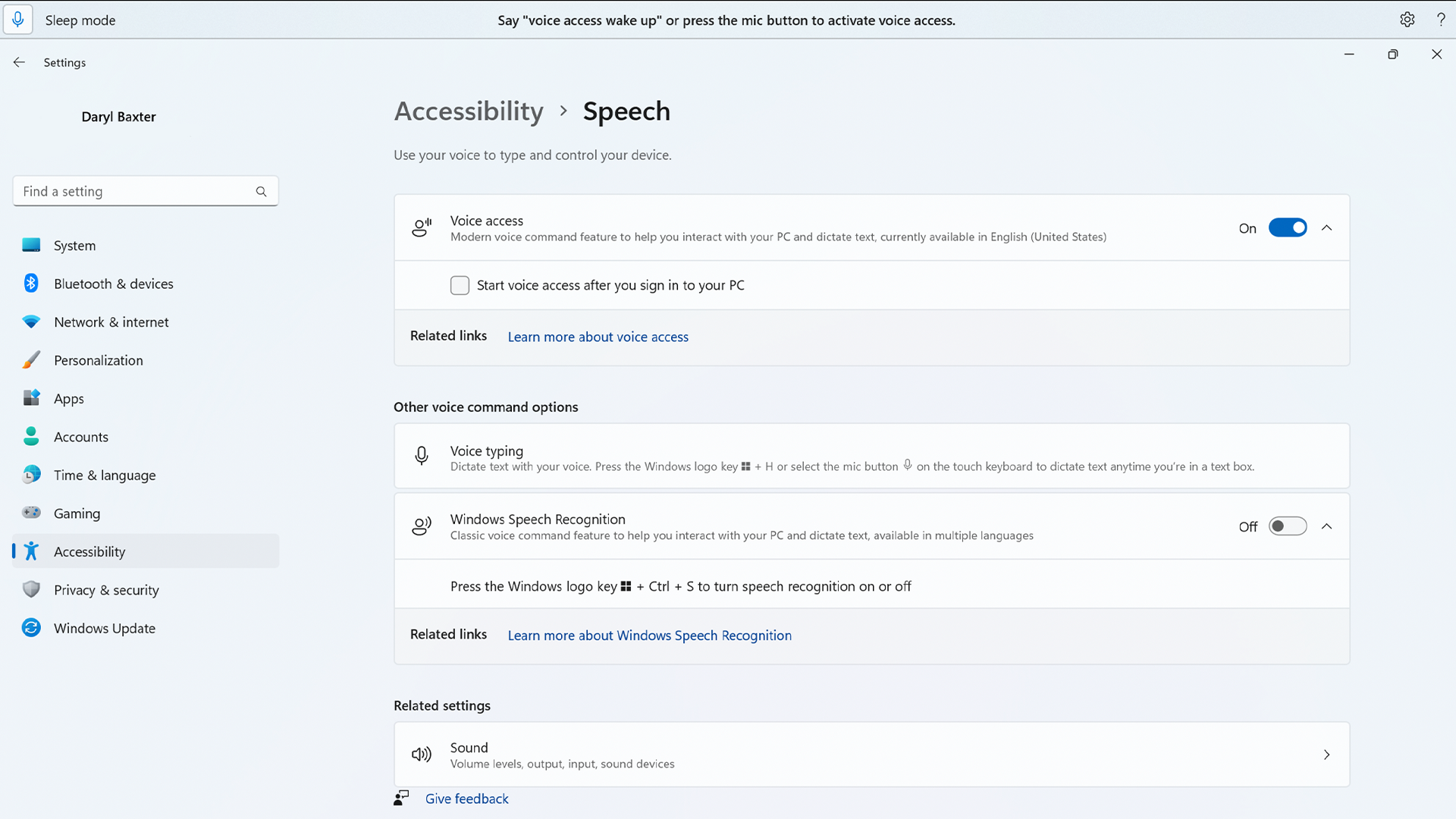
Task: Minimize the Settings window
Action: click(1349, 54)
